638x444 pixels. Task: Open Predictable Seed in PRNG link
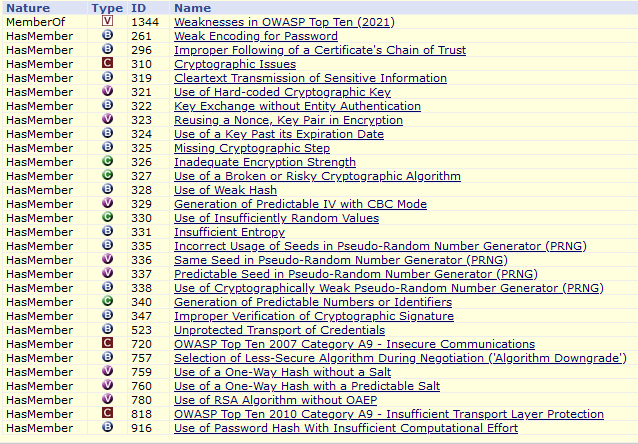(x=356, y=274)
